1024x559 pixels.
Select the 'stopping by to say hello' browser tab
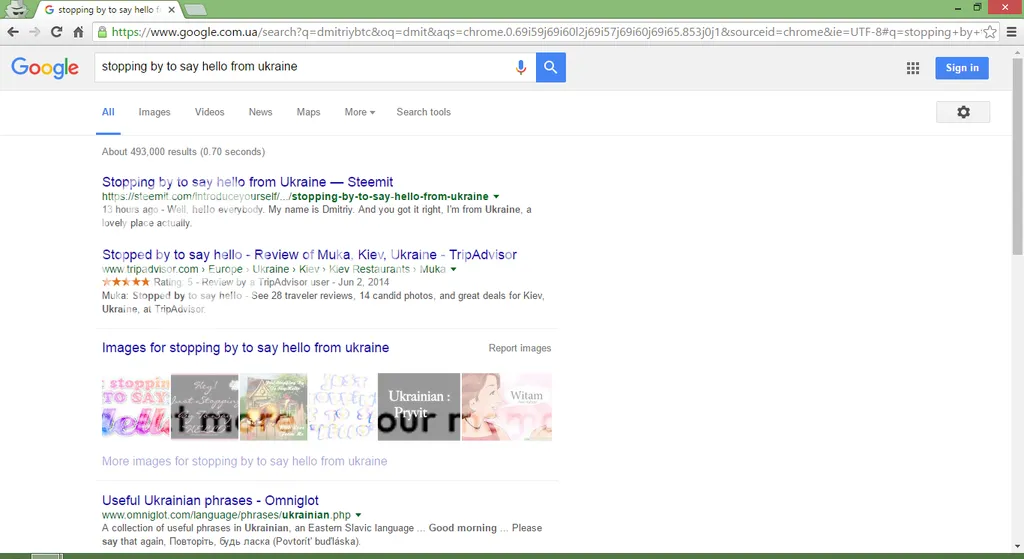coord(109,10)
